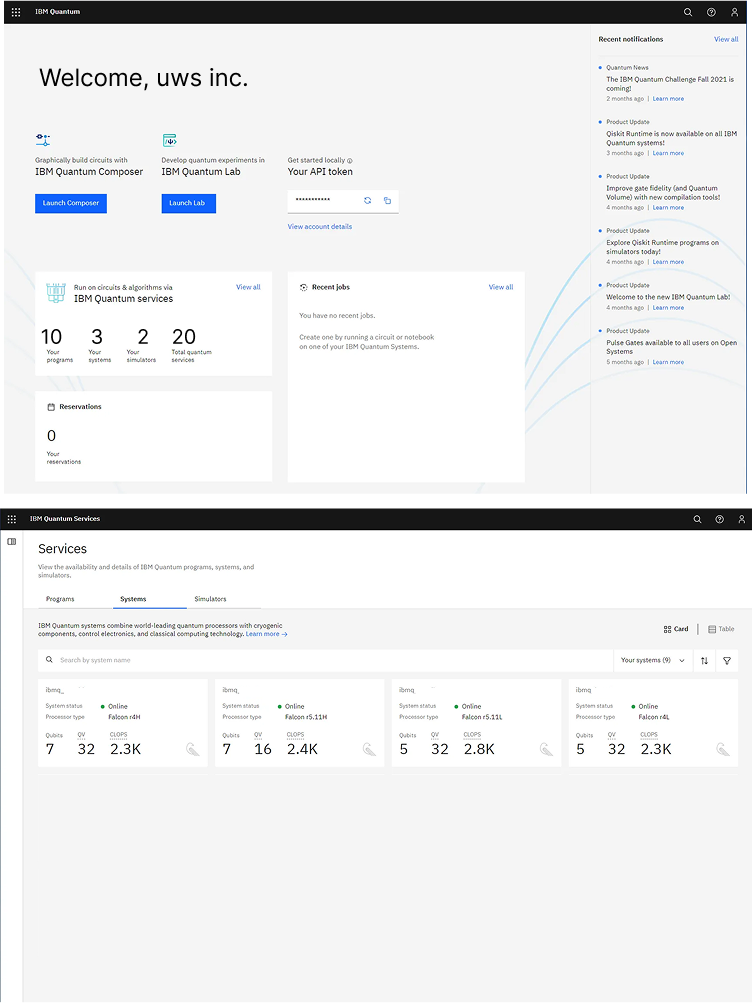This screenshot has width=752, height=1003.
Task: Click search icon in IBM Quantum header
Action: tap(688, 12)
